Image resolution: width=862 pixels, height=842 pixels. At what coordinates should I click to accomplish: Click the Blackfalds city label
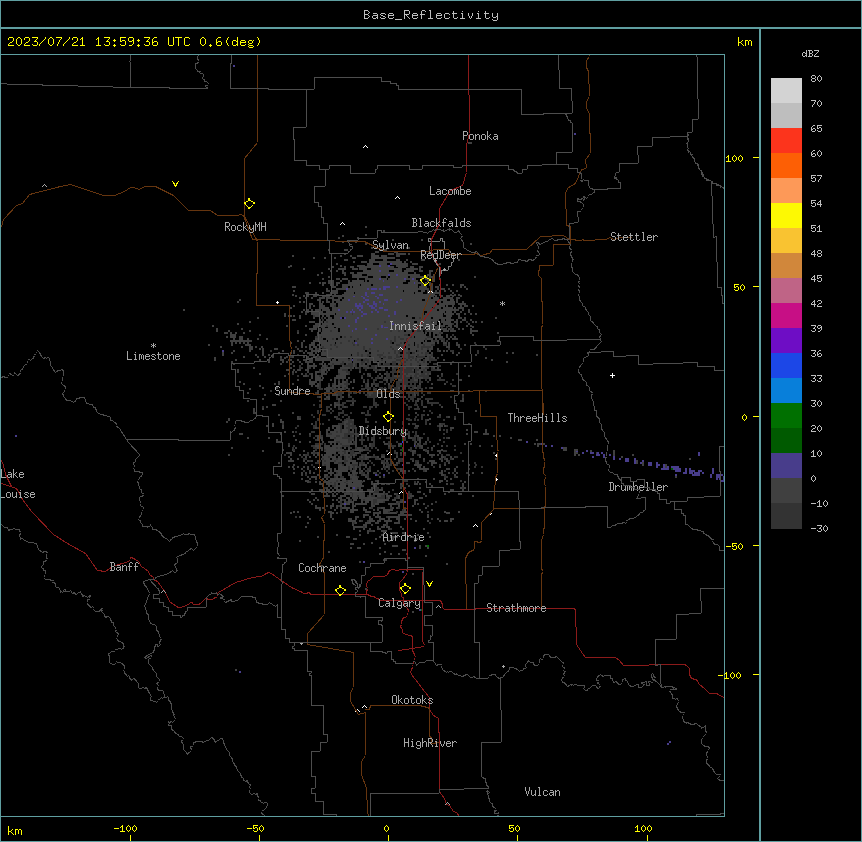[x=441, y=223]
